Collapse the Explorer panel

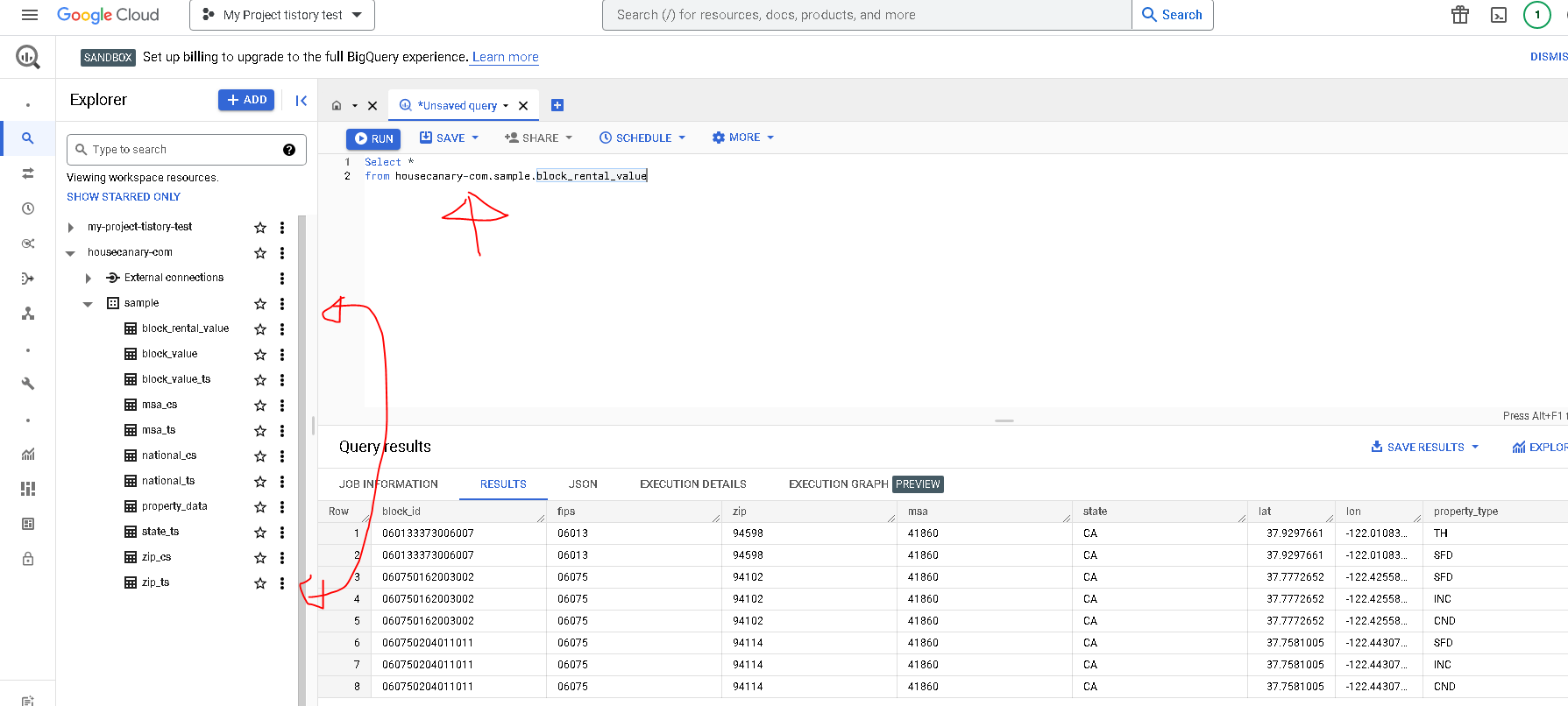coord(301,101)
